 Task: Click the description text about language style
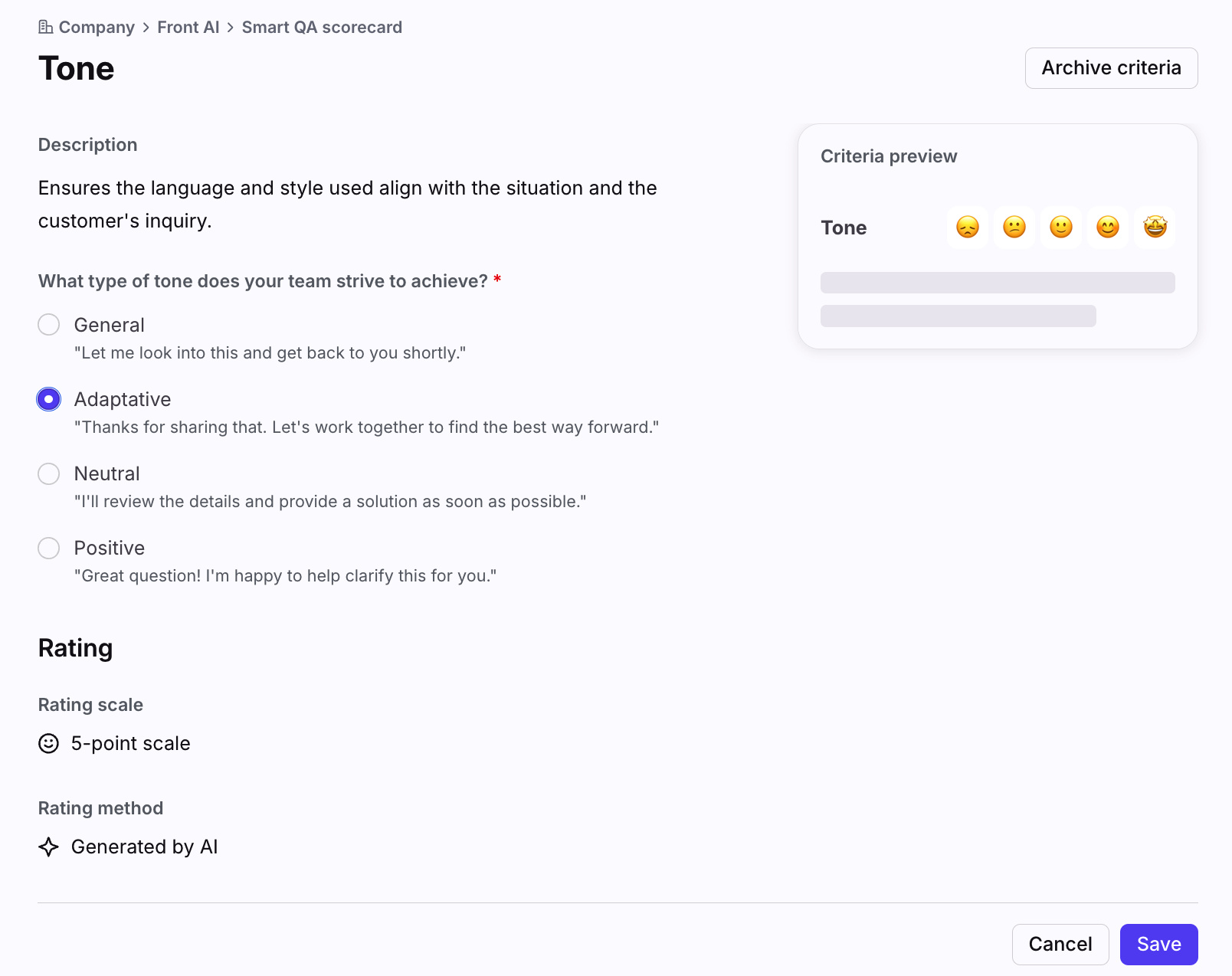[348, 205]
